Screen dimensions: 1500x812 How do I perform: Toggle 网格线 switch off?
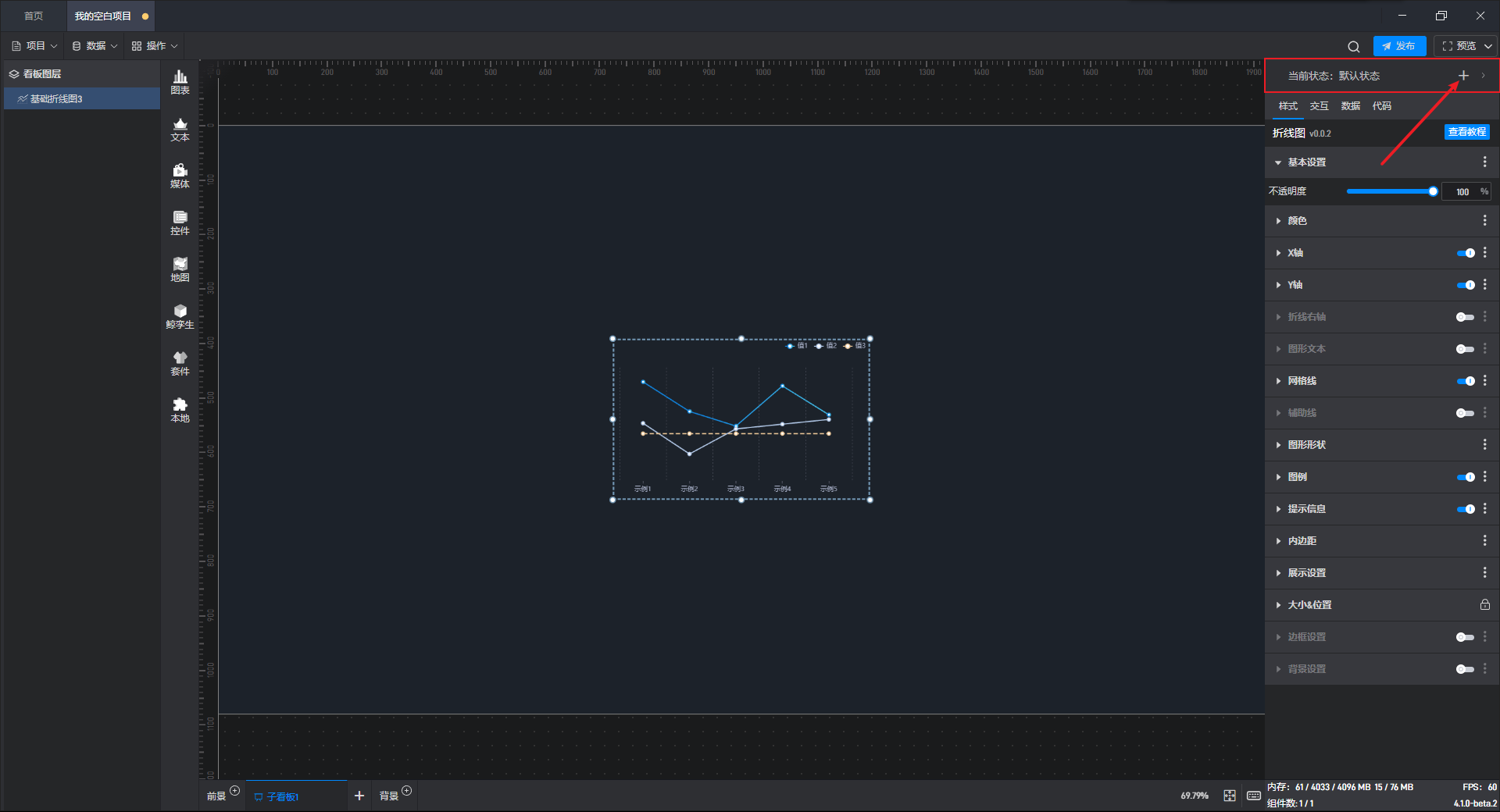click(1466, 381)
